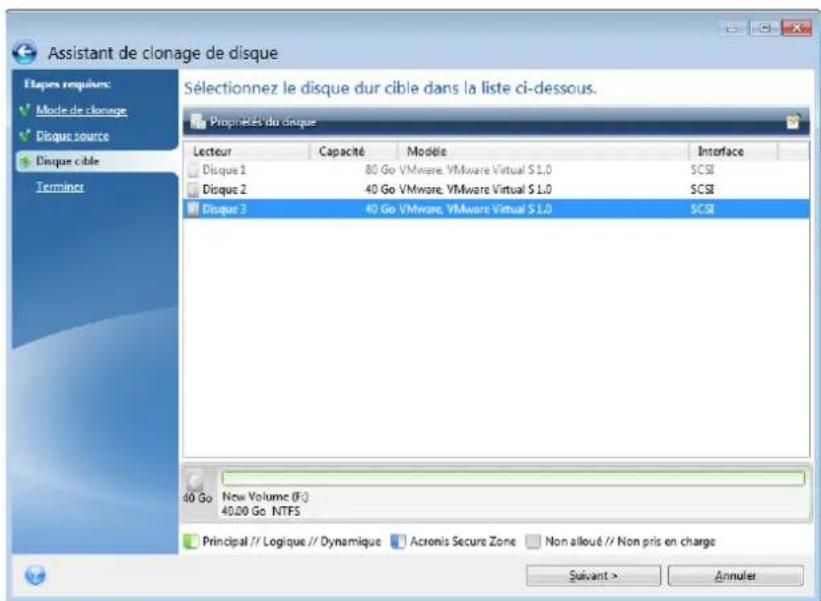Click the blue Acronis Secure Zone swatch
This screenshot has width=821, height=601.
click(398, 542)
